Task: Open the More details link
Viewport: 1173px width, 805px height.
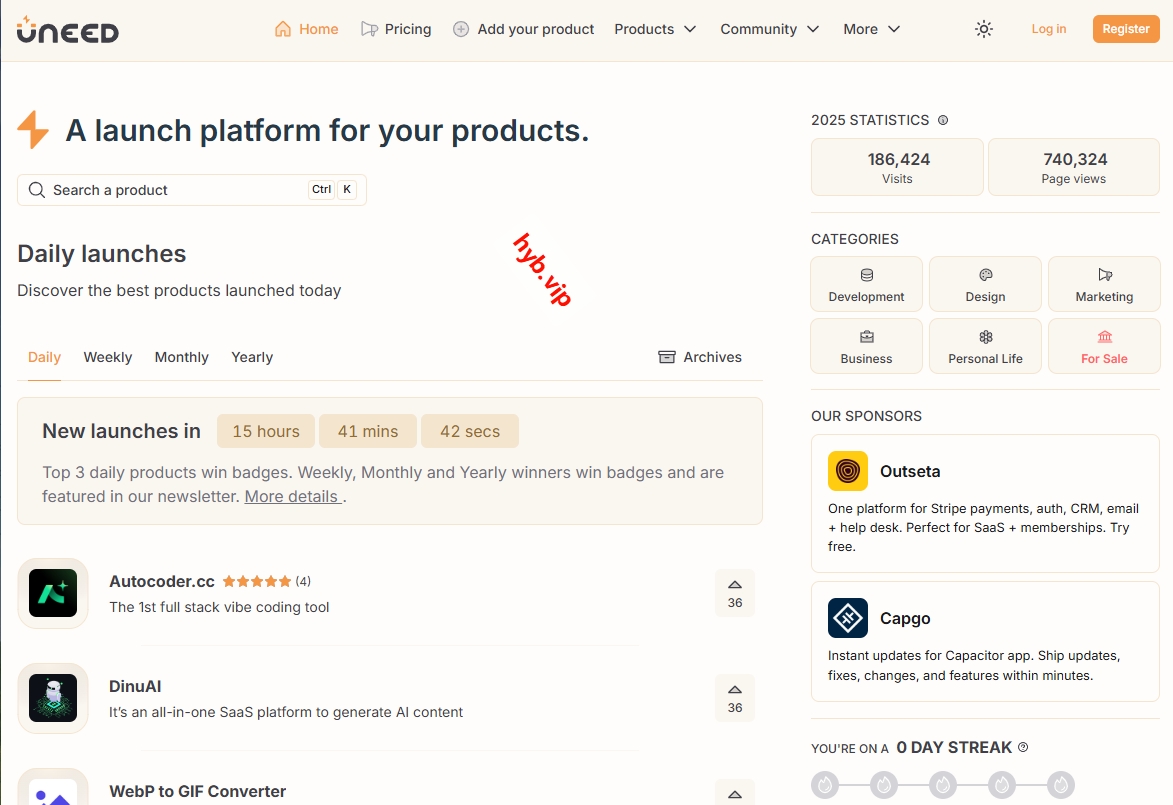Action: tap(292, 496)
